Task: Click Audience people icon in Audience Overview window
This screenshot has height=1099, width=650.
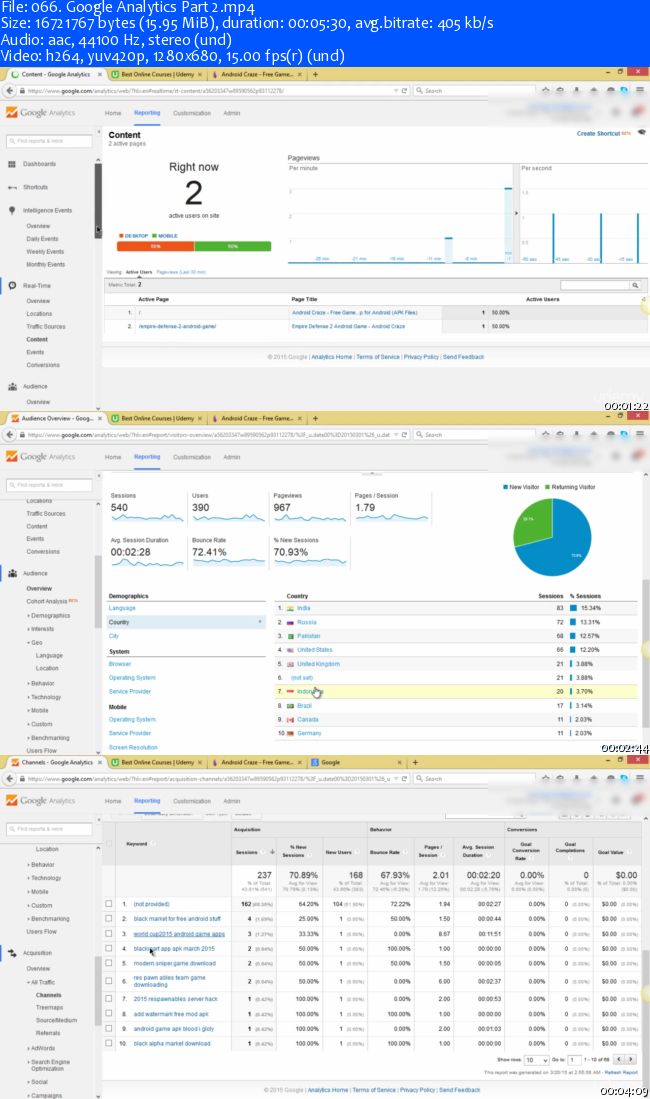Action: pos(12,573)
